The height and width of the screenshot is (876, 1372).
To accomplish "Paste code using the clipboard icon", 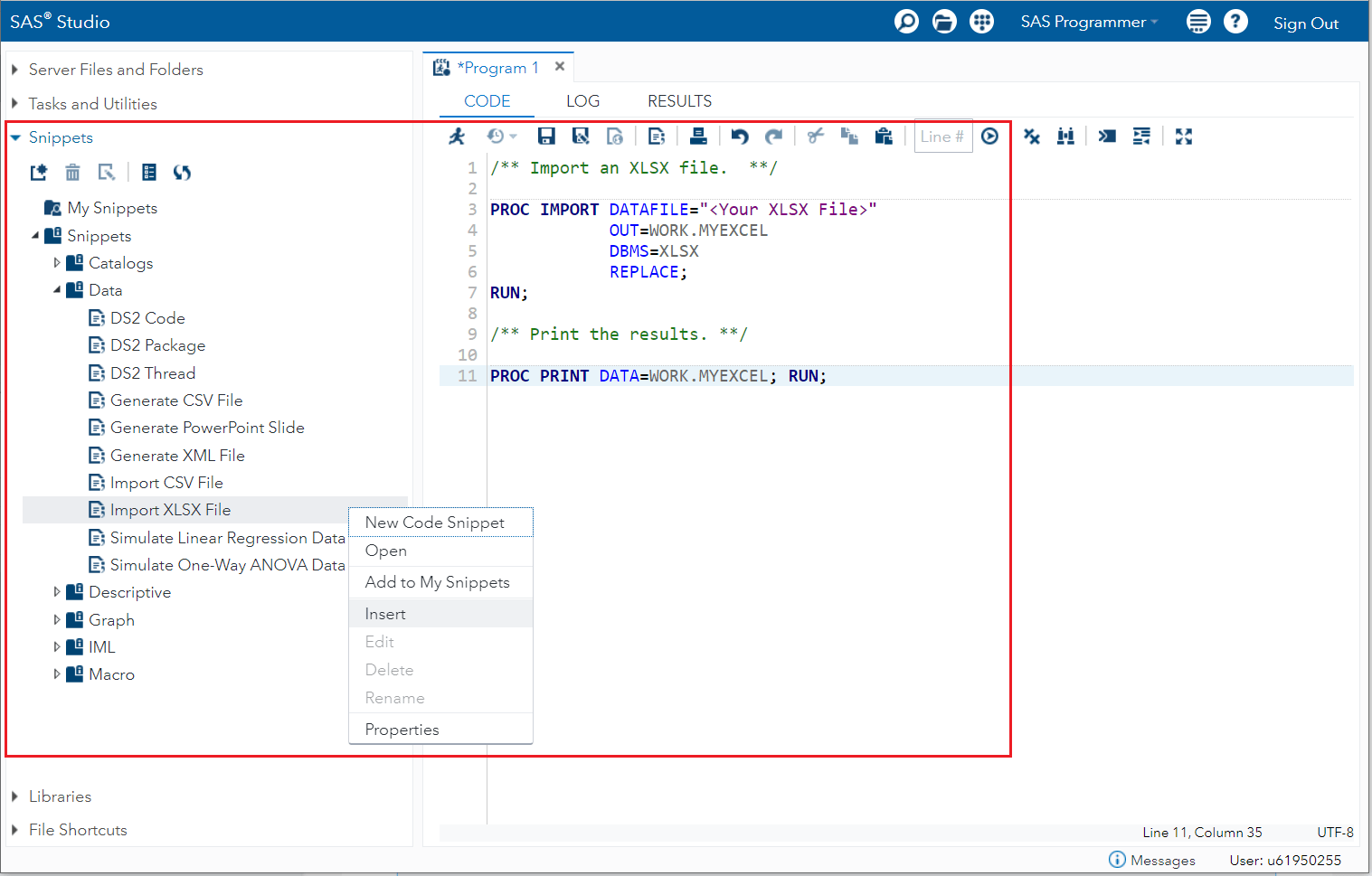I will click(x=884, y=137).
